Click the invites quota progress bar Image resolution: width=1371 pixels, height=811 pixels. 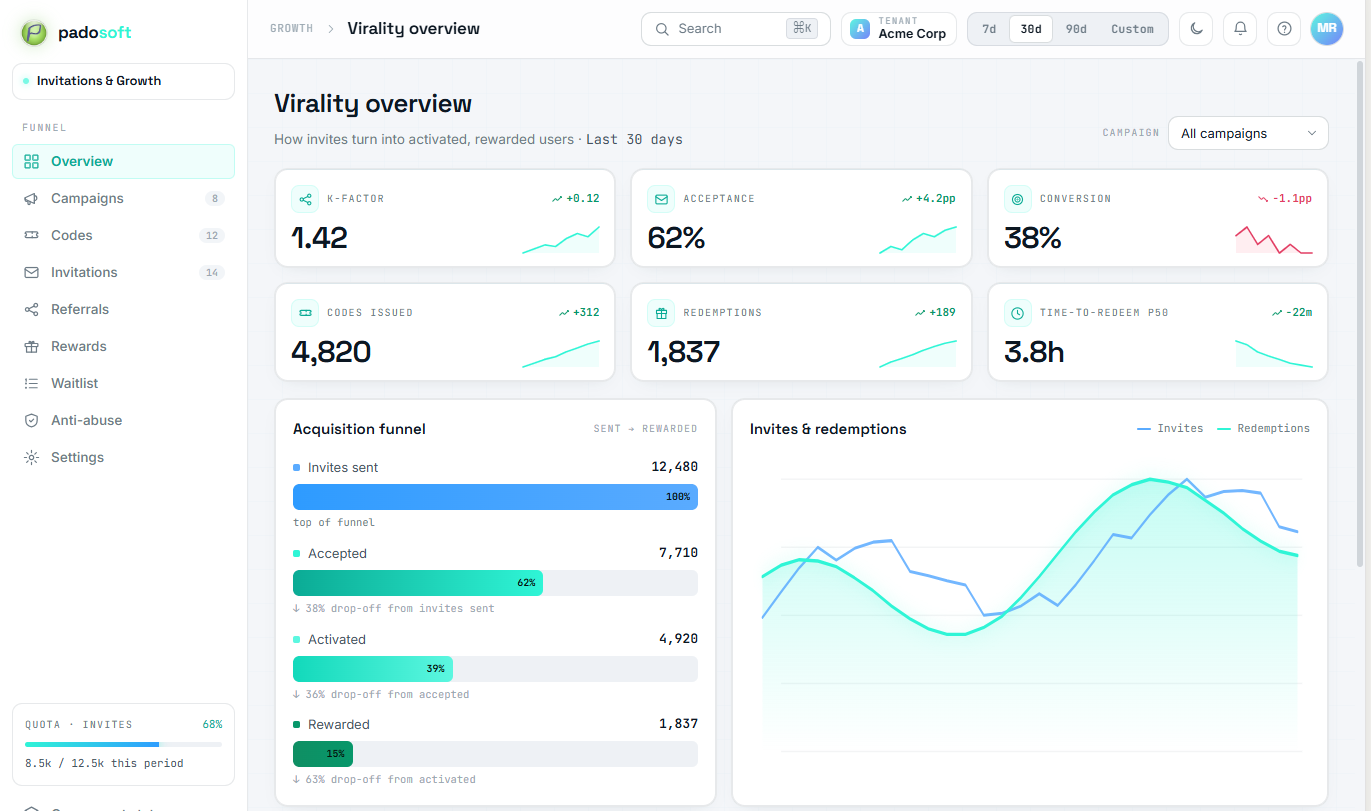click(123, 744)
